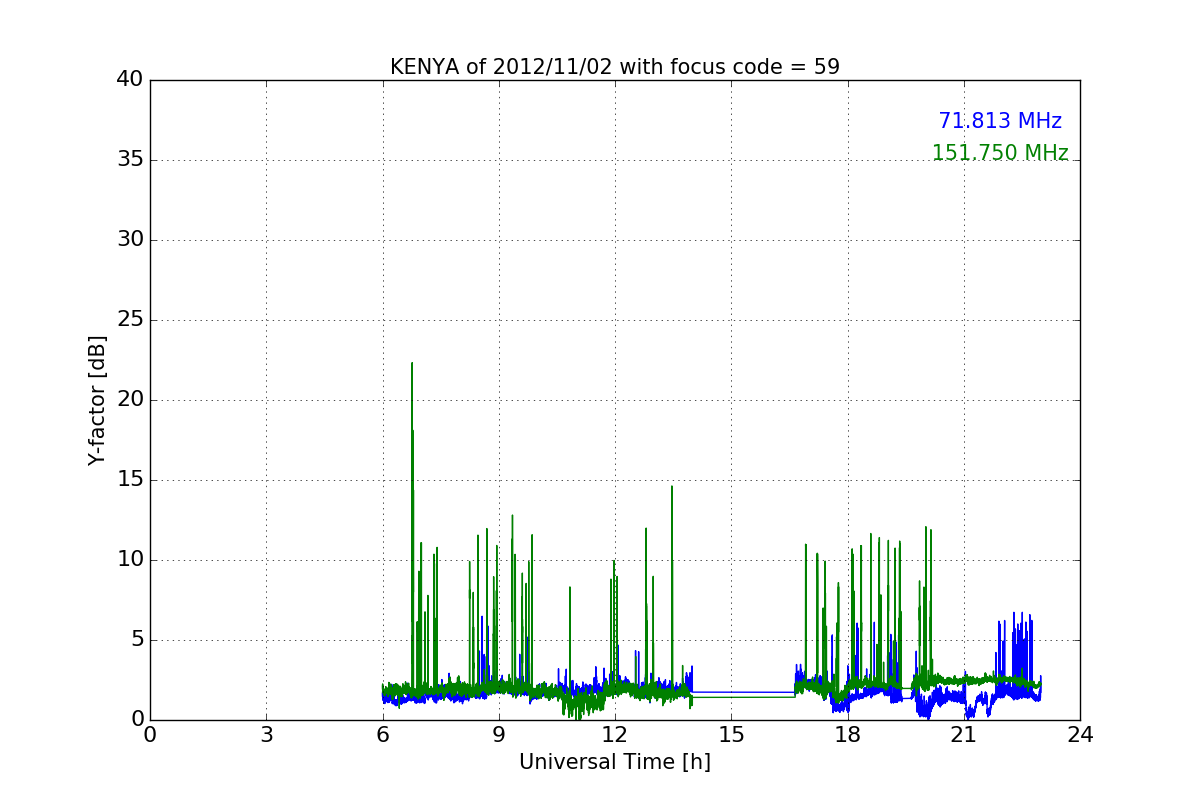This screenshot has width=1200, height=800.
Task: Click the y-axis tick label 35
Action: pos(130,160)
